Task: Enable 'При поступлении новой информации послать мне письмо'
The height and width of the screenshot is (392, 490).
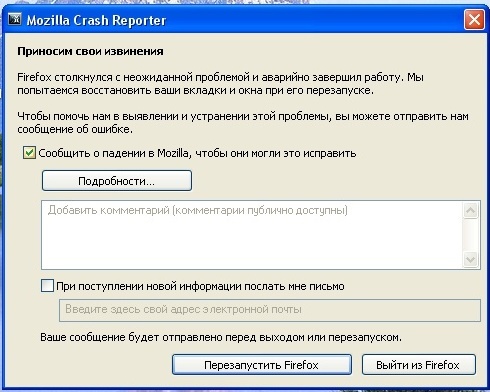Action: (x=47, y=286)
